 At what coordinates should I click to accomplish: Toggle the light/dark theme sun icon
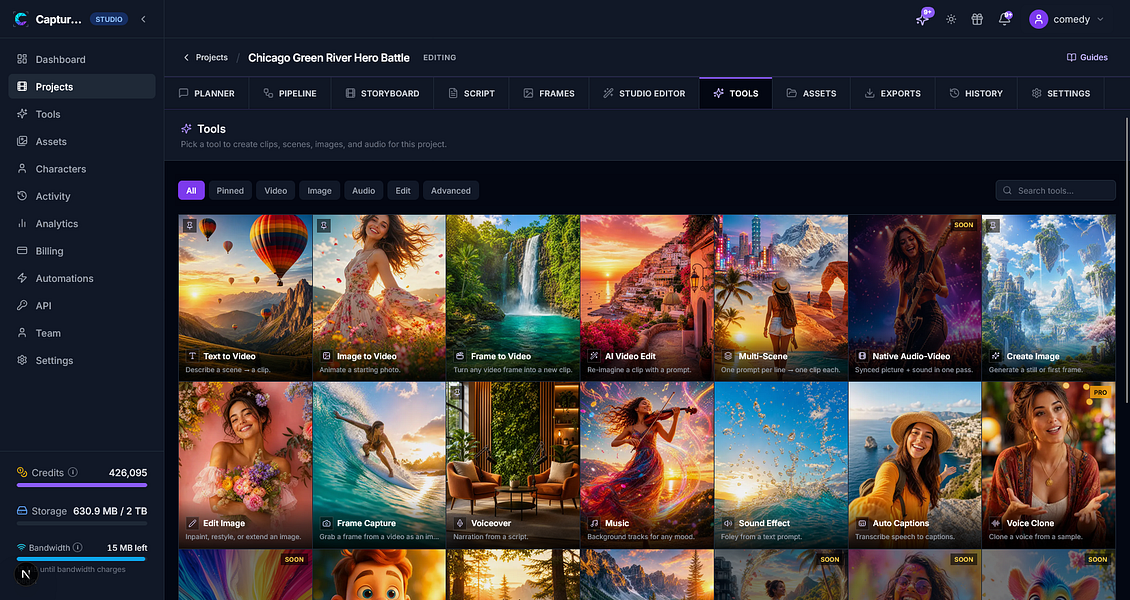[951, 19]
